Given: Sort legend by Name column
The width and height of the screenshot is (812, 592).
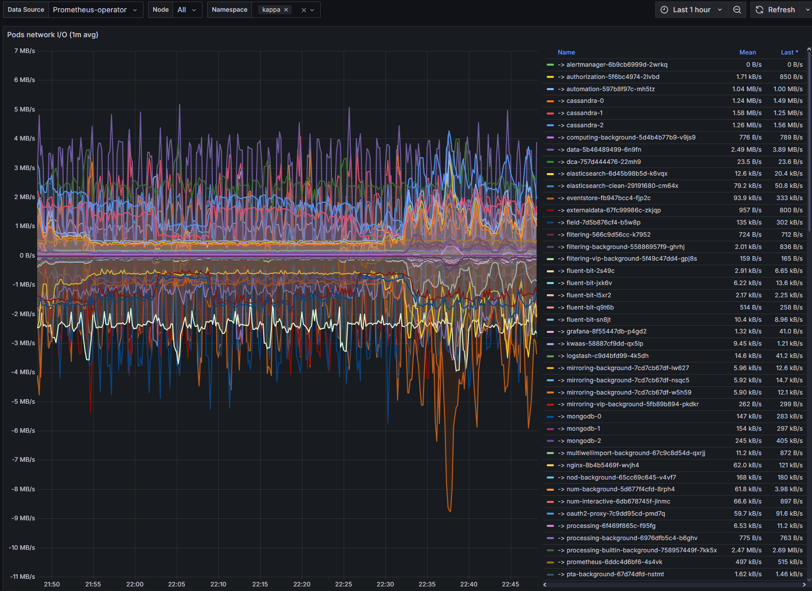Looking at the screenshot, I should click(566, 52).
